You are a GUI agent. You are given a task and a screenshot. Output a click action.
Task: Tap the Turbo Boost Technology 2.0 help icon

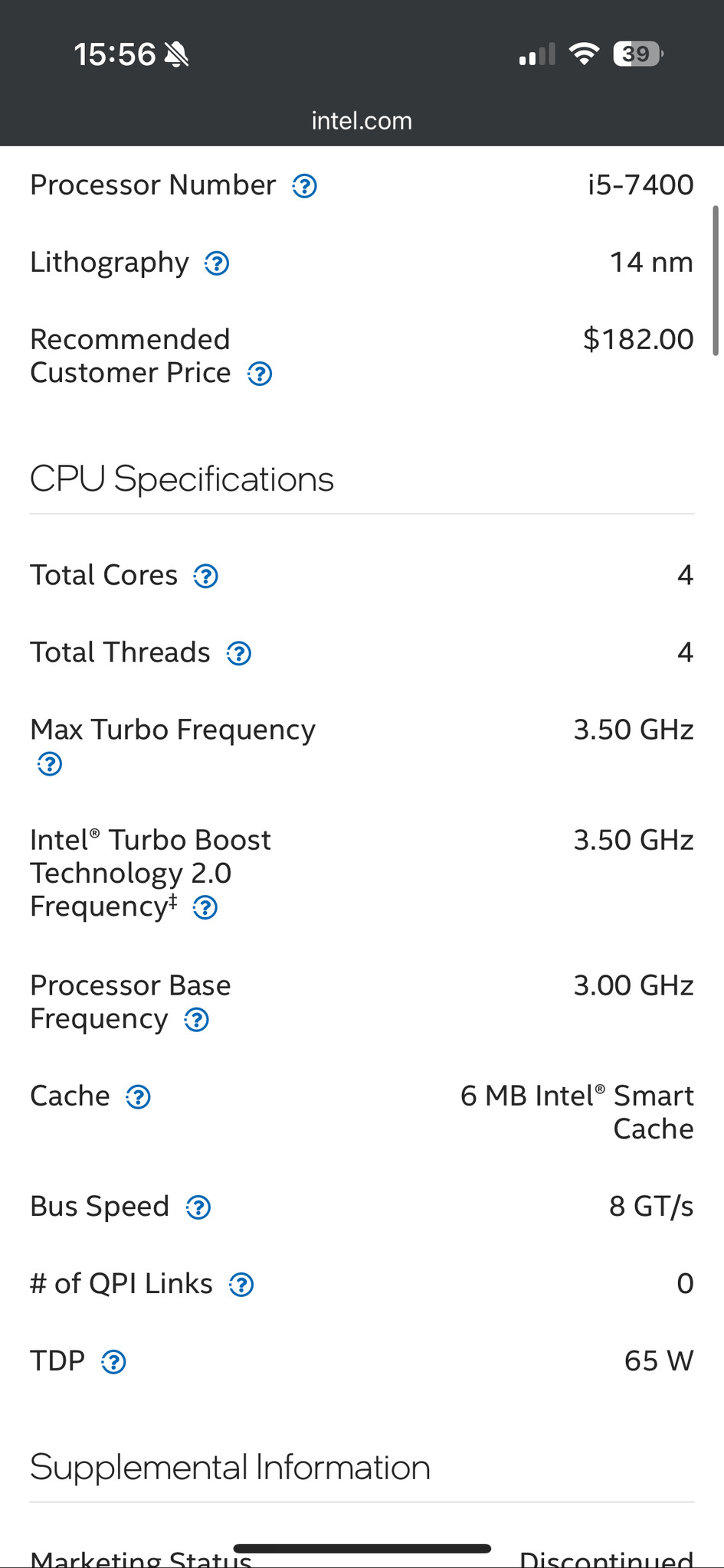205,908
